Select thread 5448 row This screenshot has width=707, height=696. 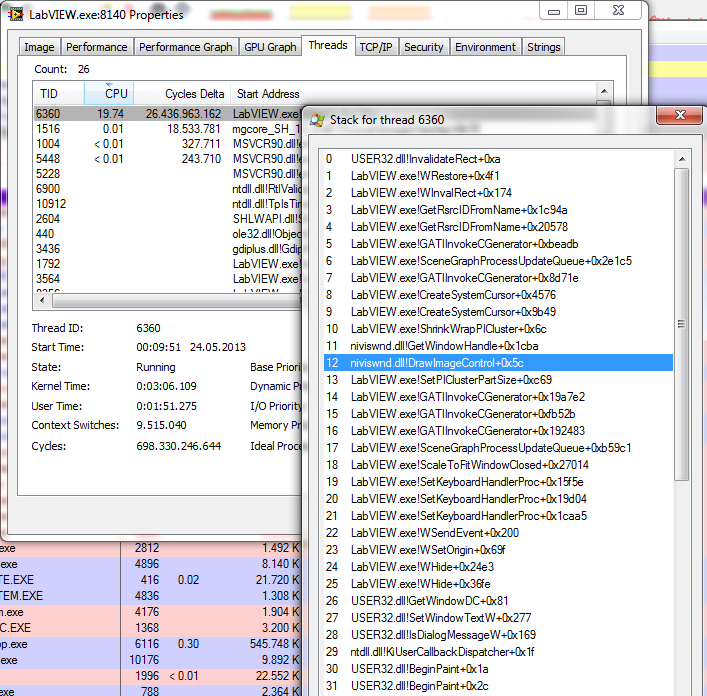(x=169, y=159)
